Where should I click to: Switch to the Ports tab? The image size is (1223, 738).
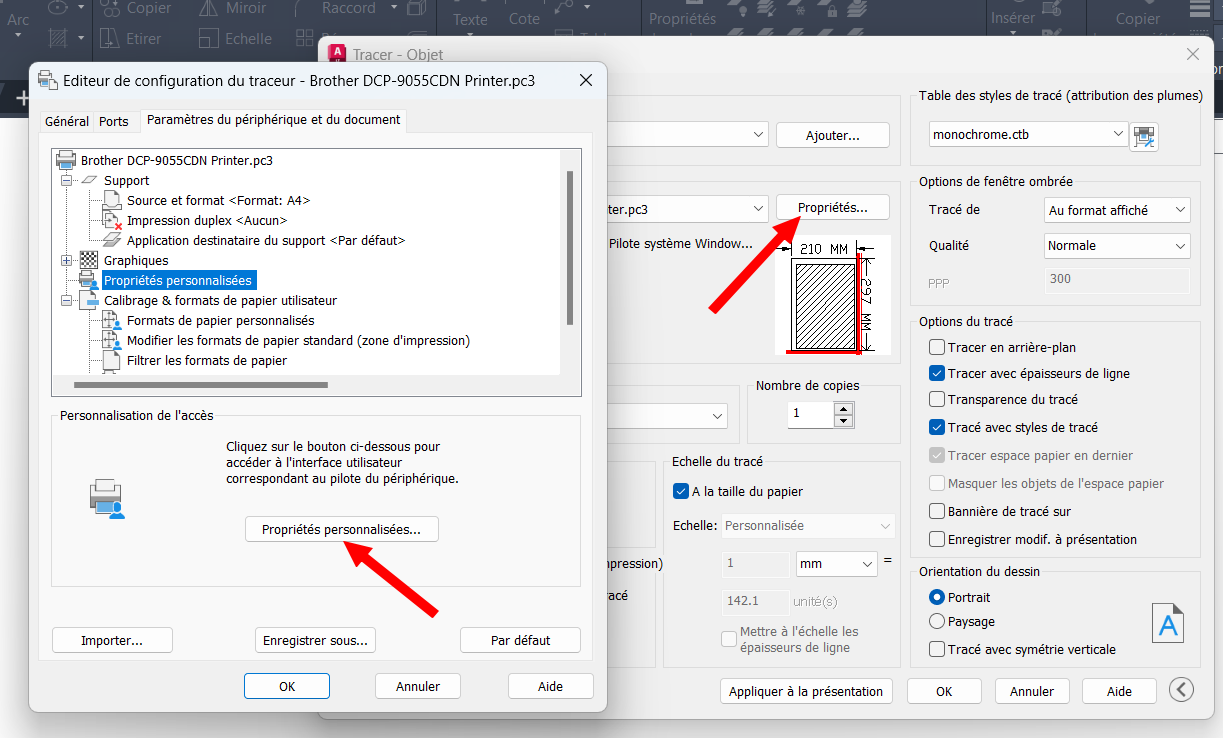point(116,121)
